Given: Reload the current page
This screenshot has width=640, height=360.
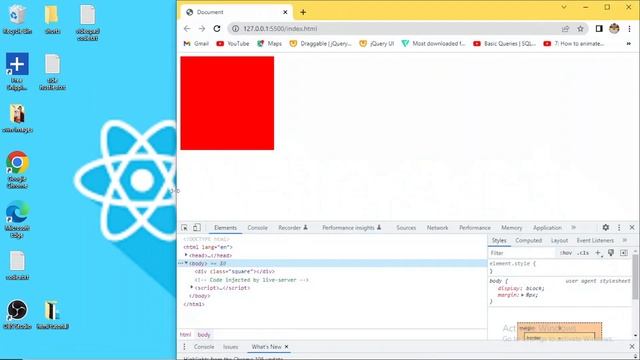Looking at the screenshot, I should coord(217,29).
